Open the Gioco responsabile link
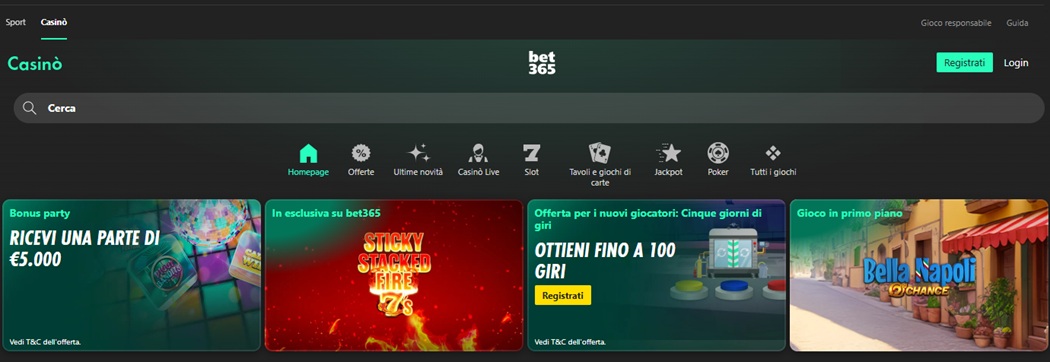Image resolution: width=1050 pixels, height=362 pixels. (956, 23)
